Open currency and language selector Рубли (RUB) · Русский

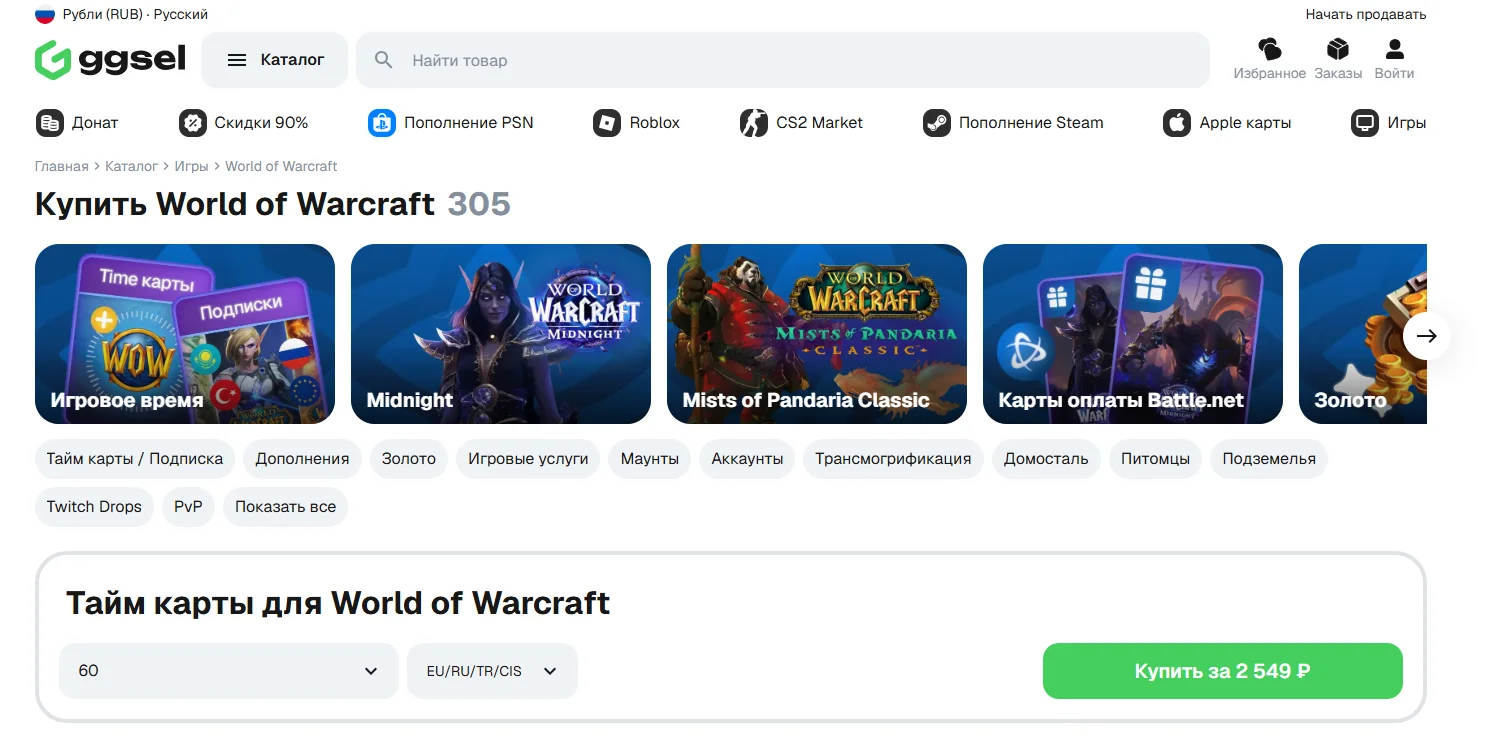tap(122, 14)
